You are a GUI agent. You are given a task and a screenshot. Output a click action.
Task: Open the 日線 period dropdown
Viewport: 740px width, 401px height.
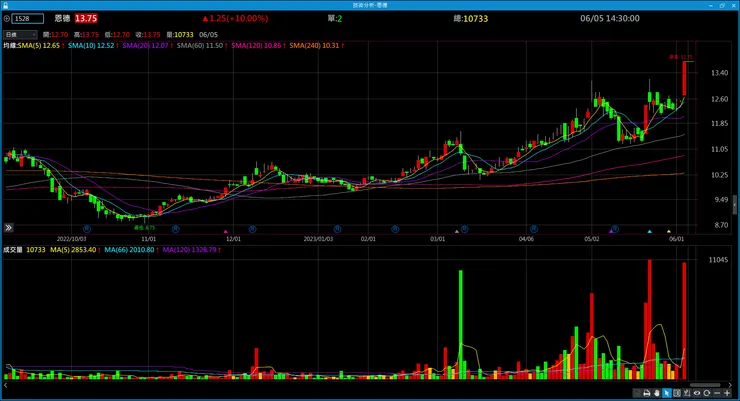pos(20,34)
